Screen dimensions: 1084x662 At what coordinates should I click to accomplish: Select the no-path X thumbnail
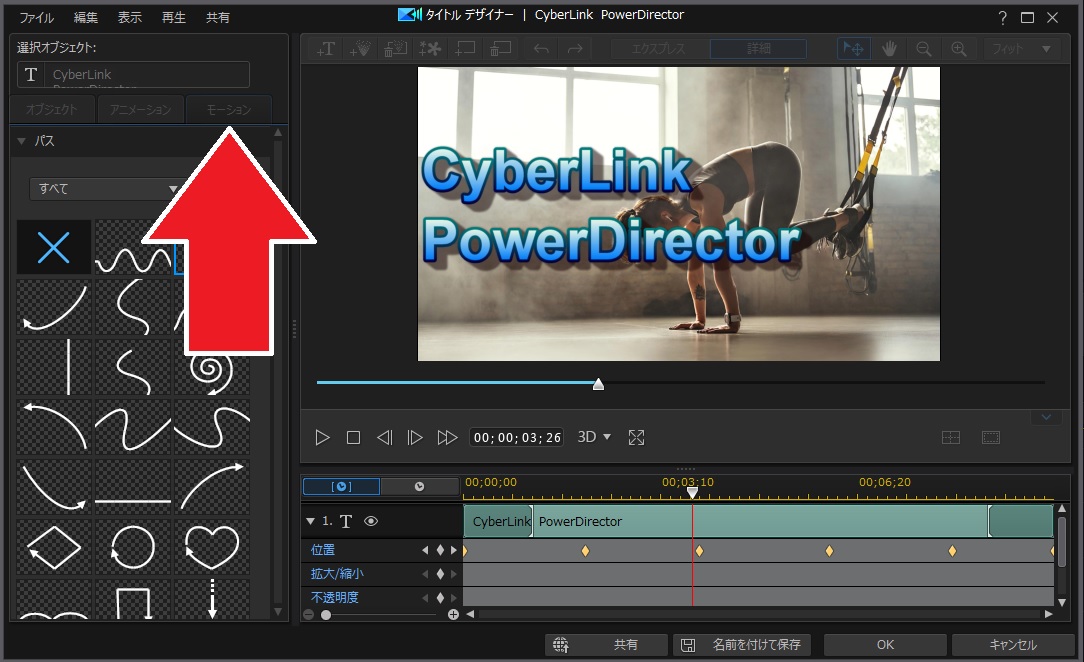pyautogui.click(x=54, y=247)
